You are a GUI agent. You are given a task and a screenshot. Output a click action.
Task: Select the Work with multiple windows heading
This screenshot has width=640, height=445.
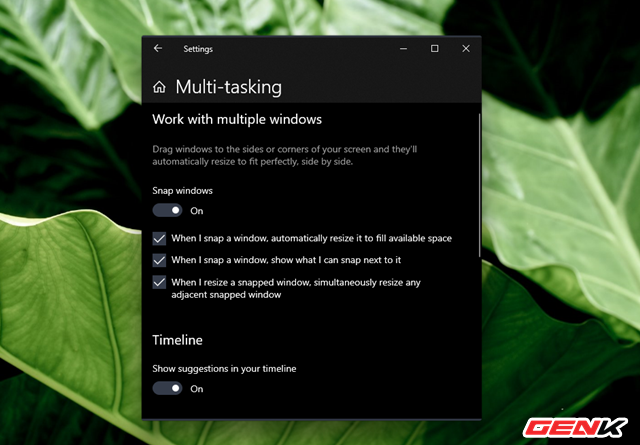point(237,119)
